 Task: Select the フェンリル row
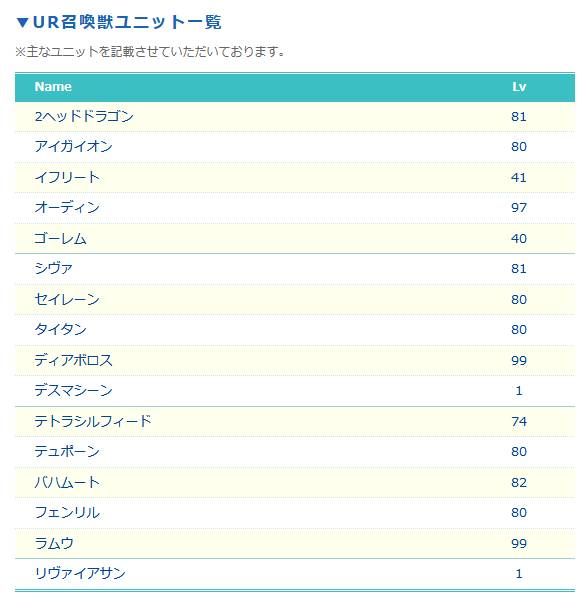(x=295, y=513)
